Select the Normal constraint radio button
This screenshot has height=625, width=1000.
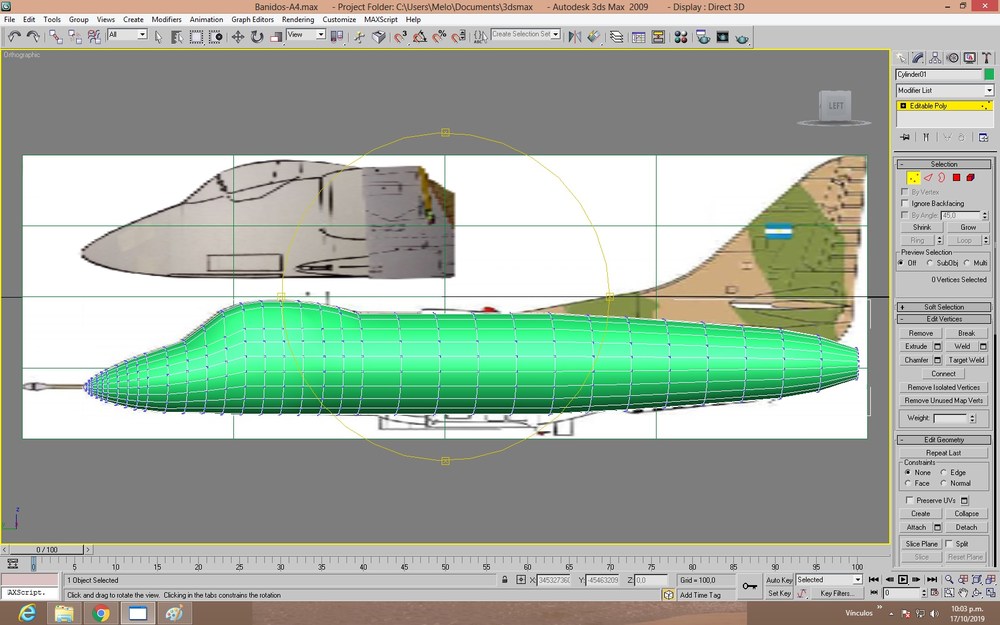[x=943, y=483]
